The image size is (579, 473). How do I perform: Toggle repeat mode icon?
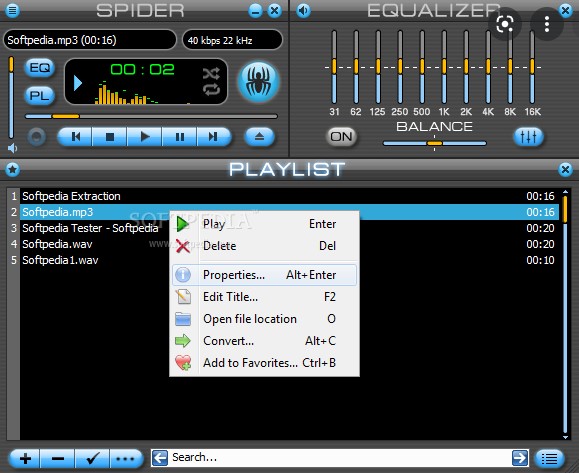[211, 90]
